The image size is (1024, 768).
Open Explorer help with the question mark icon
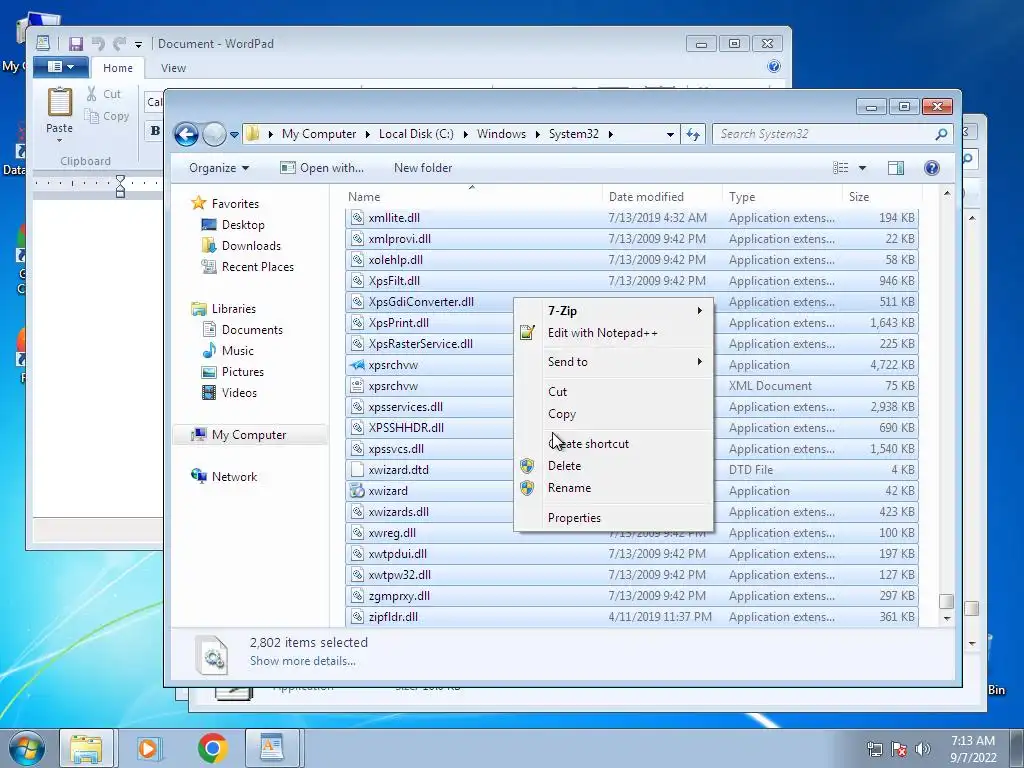click(x=932, y=168)
